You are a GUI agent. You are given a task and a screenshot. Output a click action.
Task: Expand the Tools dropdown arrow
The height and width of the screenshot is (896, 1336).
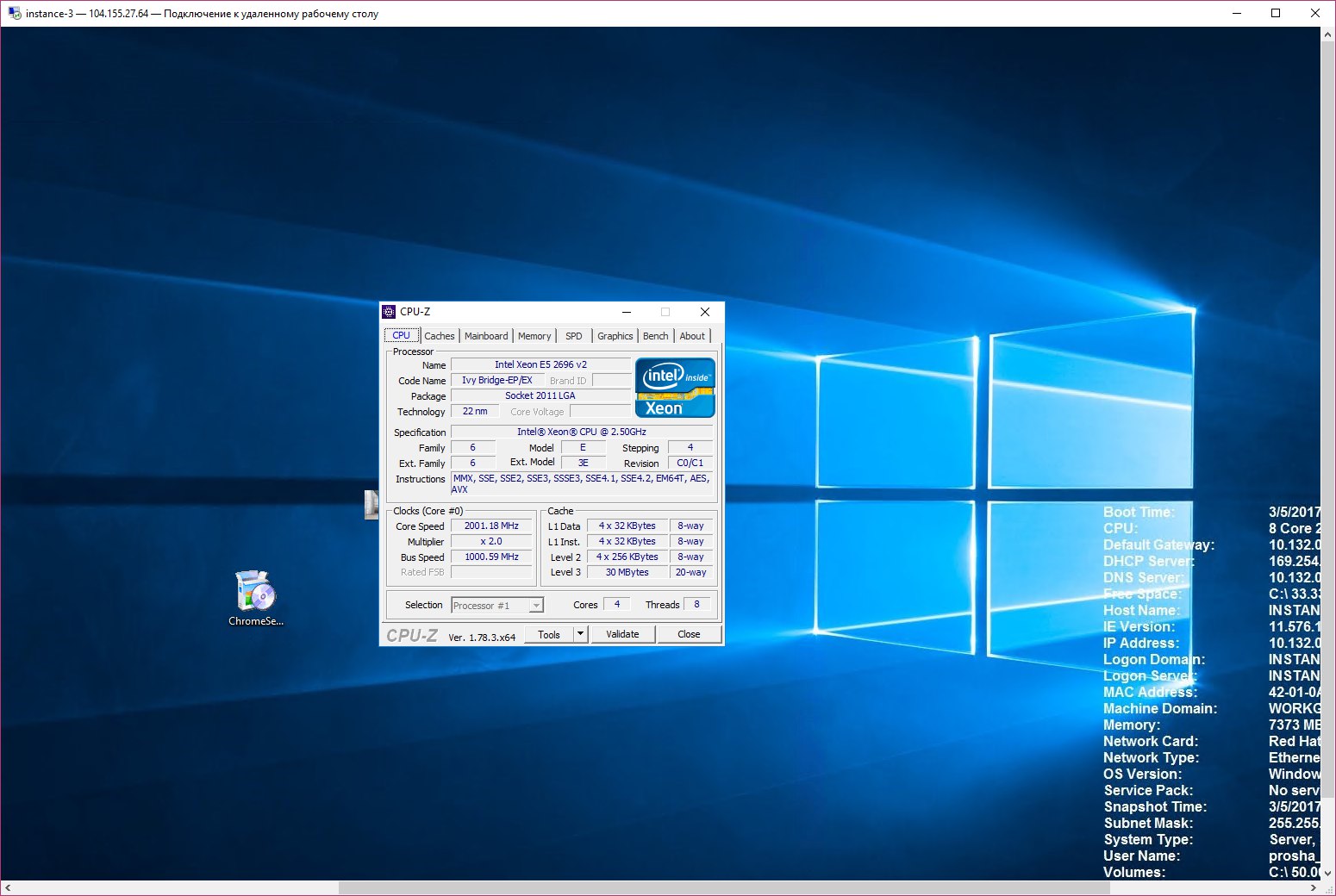point(581,634)
